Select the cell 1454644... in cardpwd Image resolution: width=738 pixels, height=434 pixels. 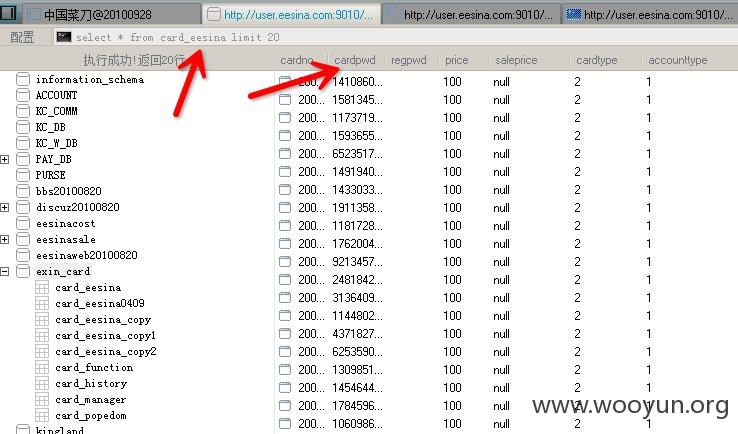point(357,388)
